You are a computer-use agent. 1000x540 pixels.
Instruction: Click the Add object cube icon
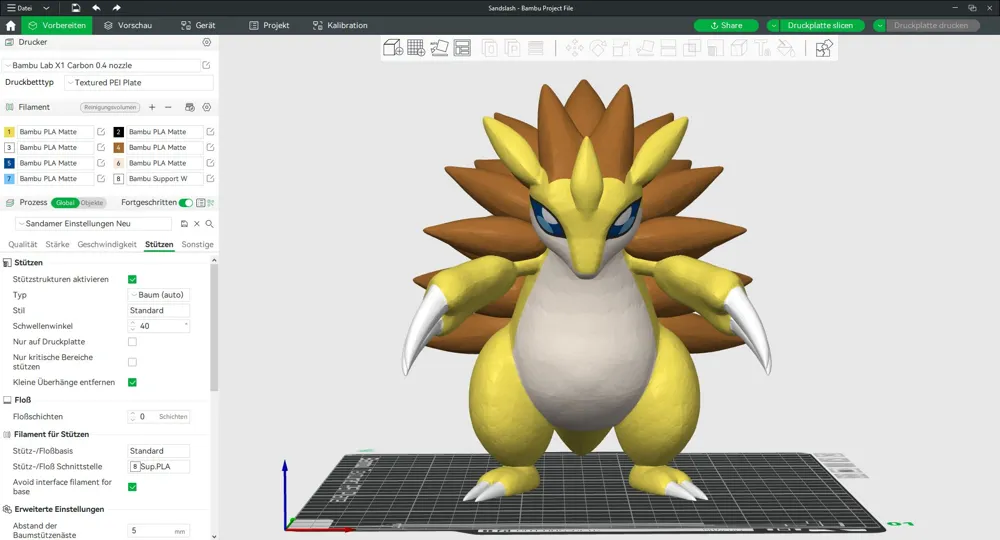[393, 48]
